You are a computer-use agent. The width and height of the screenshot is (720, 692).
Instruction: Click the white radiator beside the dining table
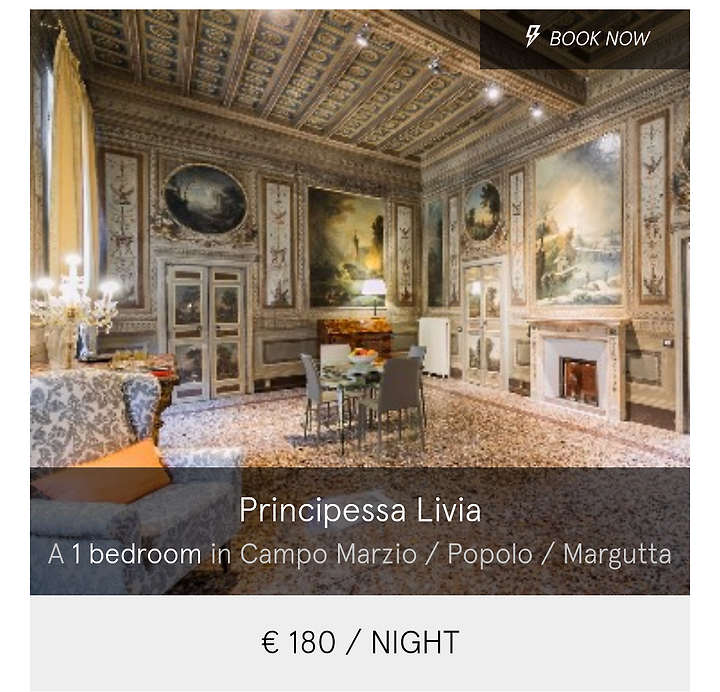(x=434, y=346)
